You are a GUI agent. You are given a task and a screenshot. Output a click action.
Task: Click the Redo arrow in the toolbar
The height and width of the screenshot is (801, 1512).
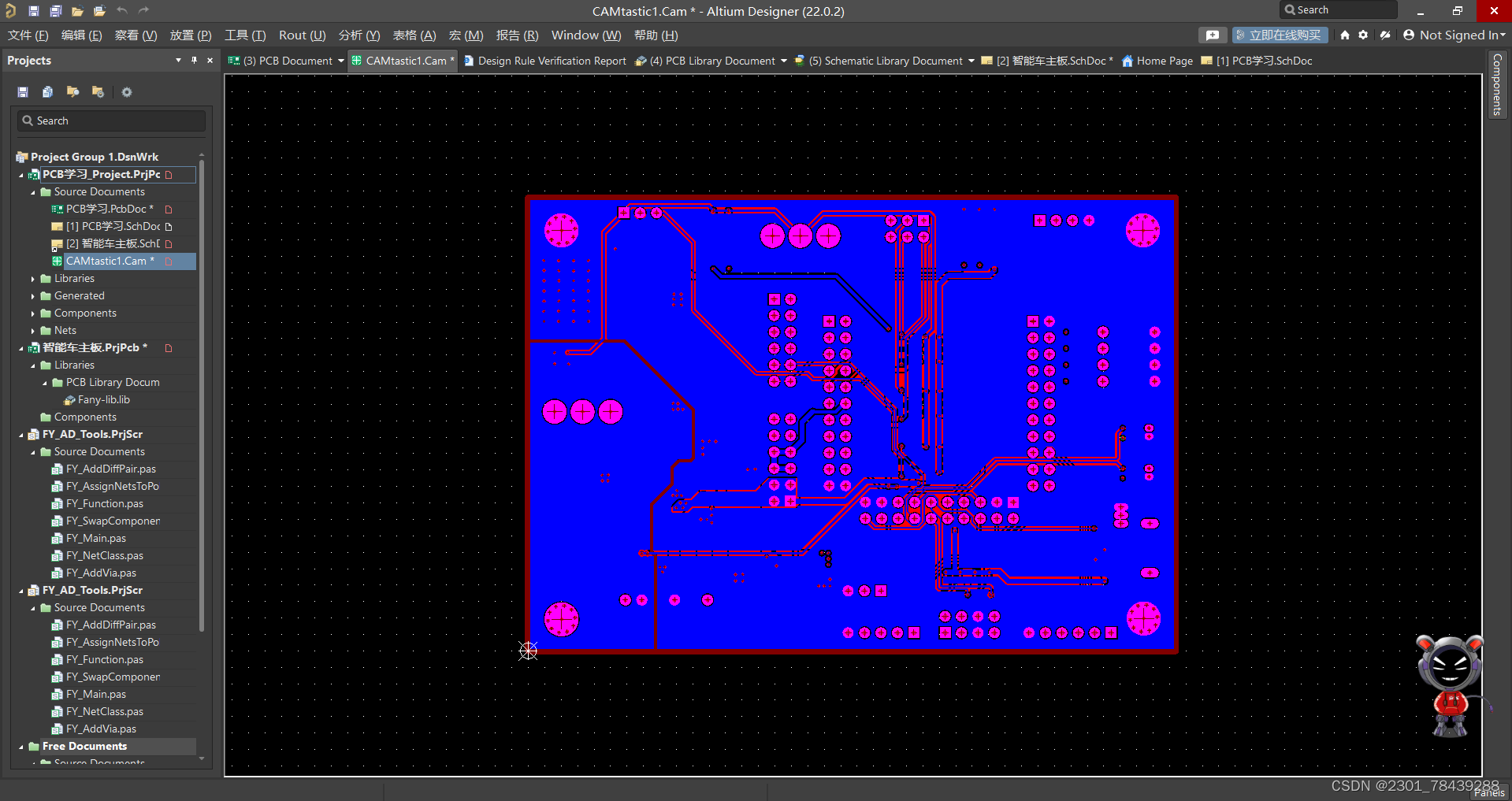[x=143, y=10]
